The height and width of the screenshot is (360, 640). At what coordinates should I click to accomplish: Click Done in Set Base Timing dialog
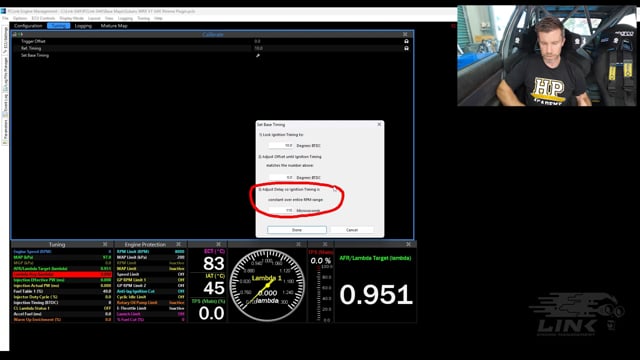coord(297,230)
